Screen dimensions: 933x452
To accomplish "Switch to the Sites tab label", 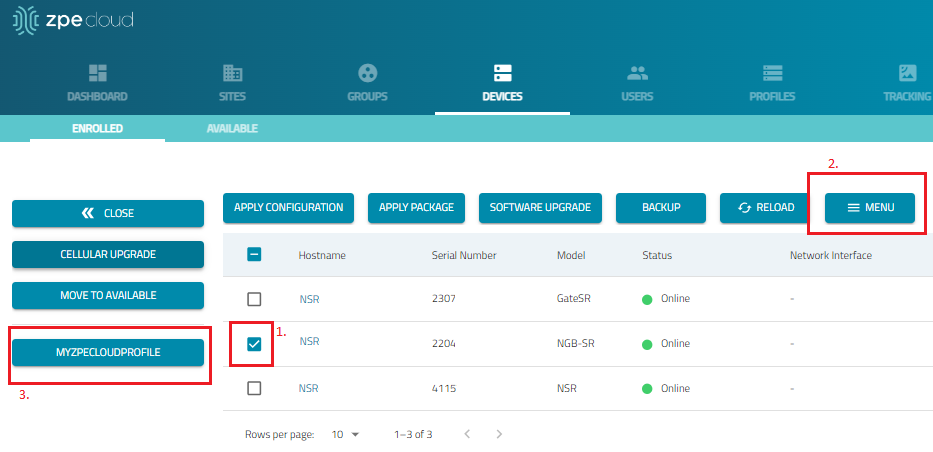I will [232, 96].
